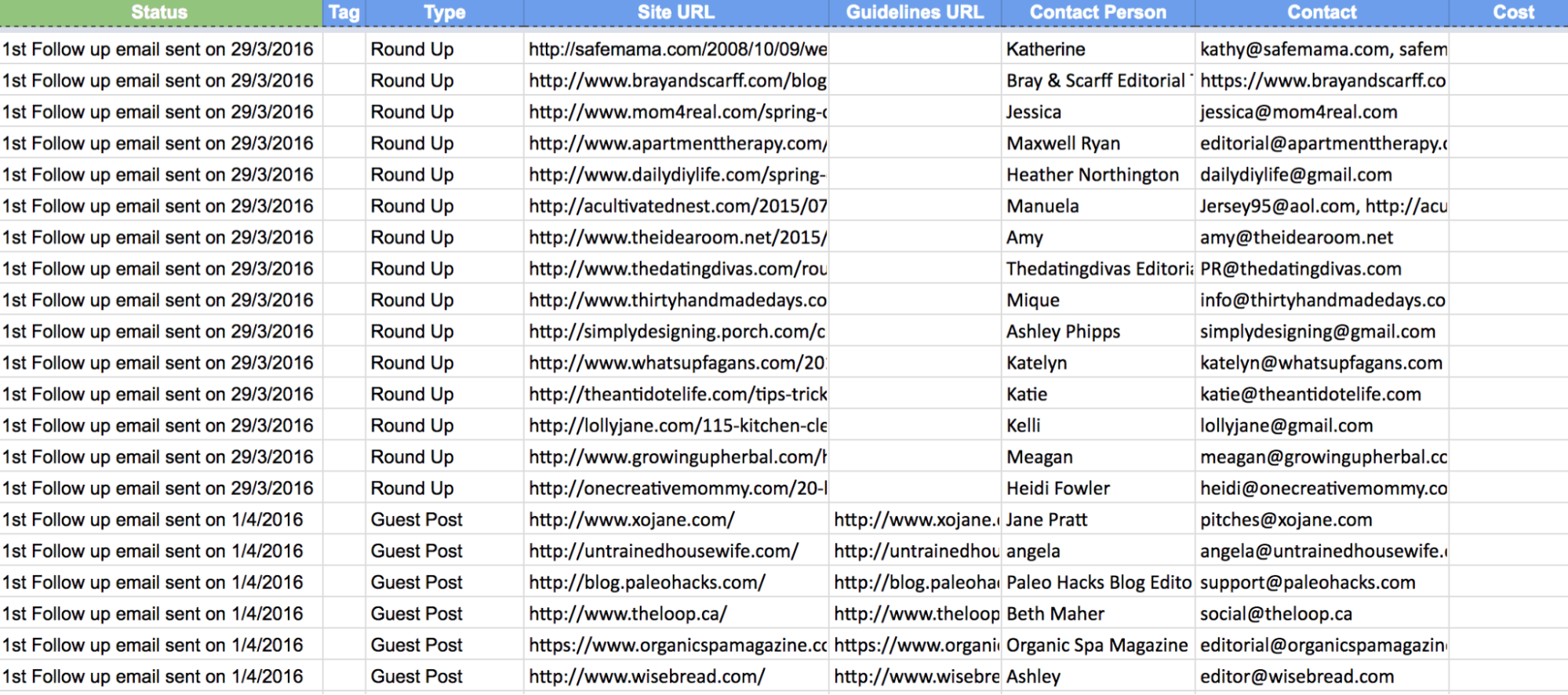Click the Guidelines URL column header
This screenshot has height=695, width=1568.
[x=915, y=13]
